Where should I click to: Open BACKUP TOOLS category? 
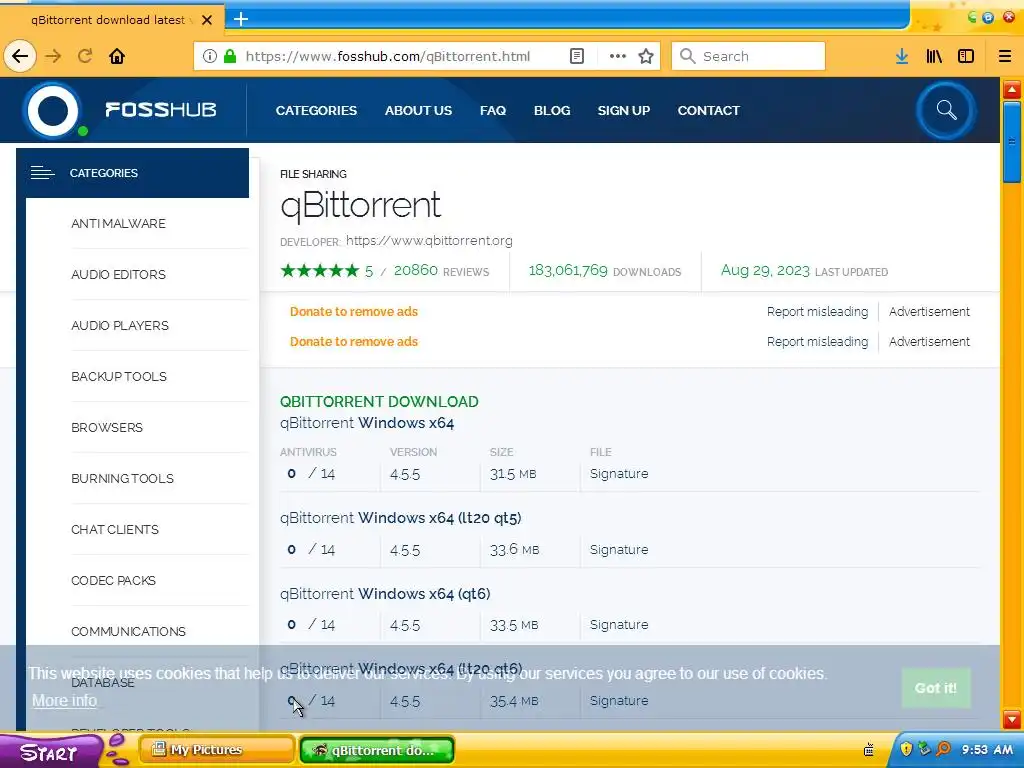point(119,376)
